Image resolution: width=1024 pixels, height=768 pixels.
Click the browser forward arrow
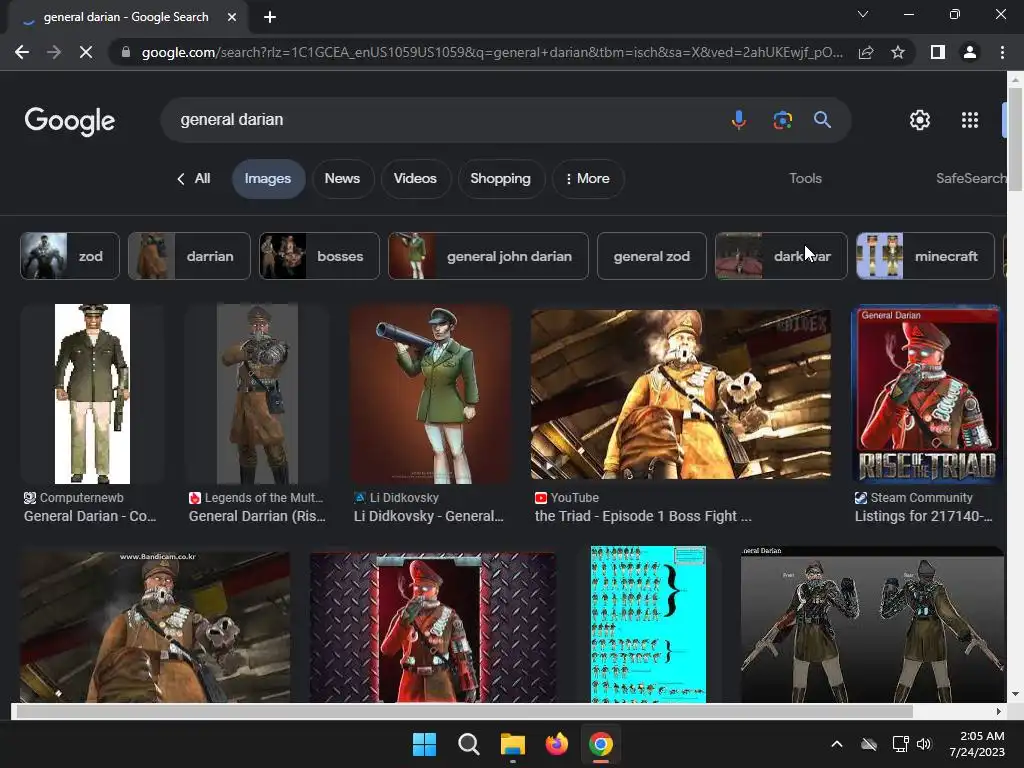click(x=54, y=52)
